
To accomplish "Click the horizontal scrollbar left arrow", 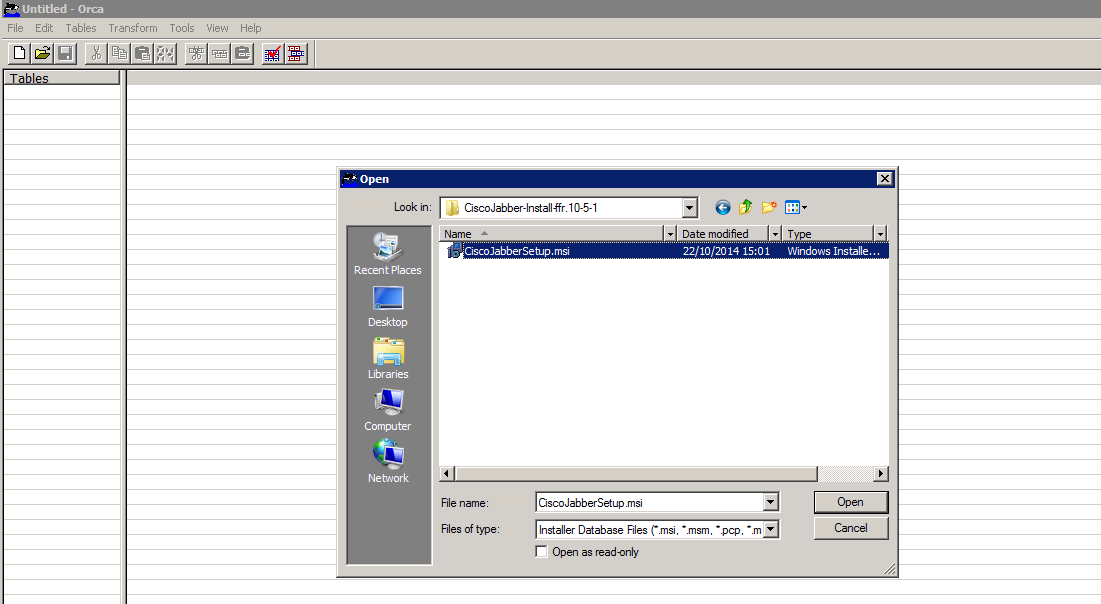I will pyautogui.click(x=447, y=473).
